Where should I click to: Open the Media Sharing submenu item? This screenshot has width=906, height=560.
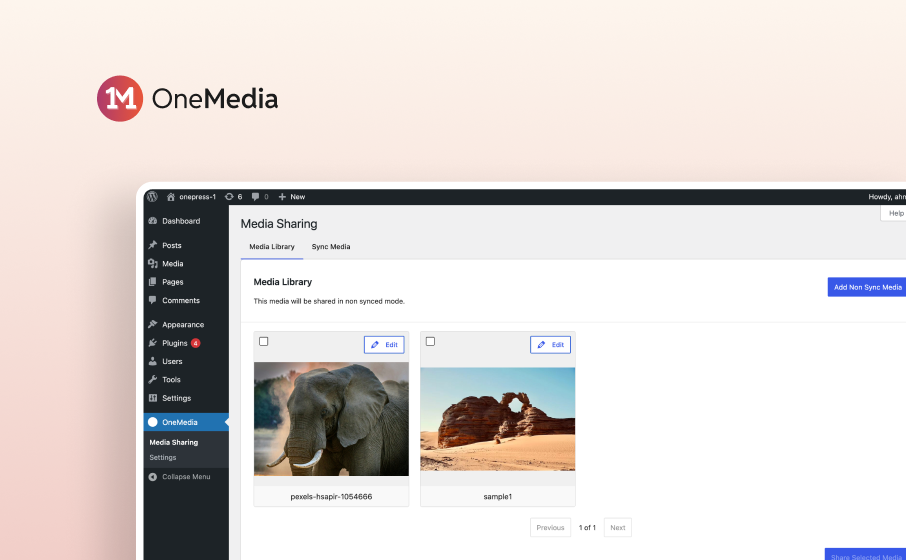[x=174, y=442]
